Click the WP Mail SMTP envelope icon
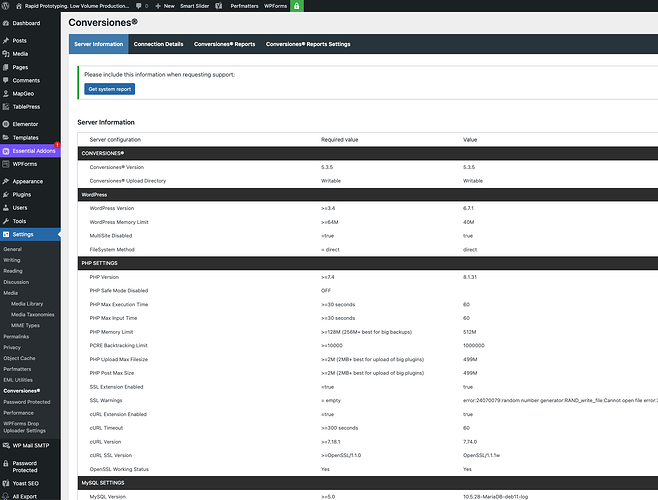This screenshot has height=500, width=658. click(x=6, y=443)
